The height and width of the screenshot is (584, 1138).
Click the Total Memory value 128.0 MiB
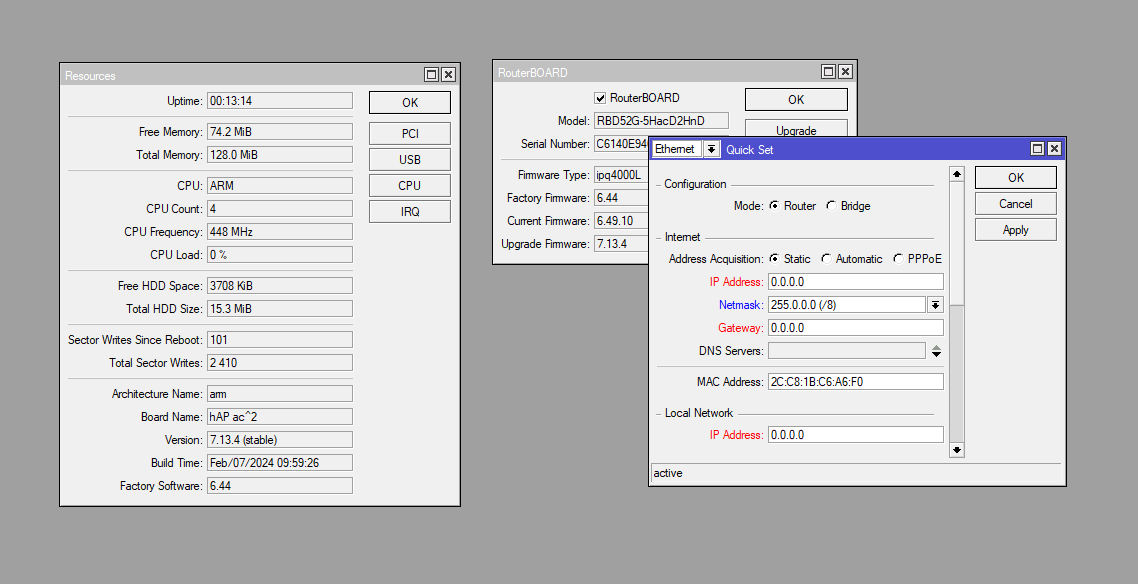coord(279,155)
